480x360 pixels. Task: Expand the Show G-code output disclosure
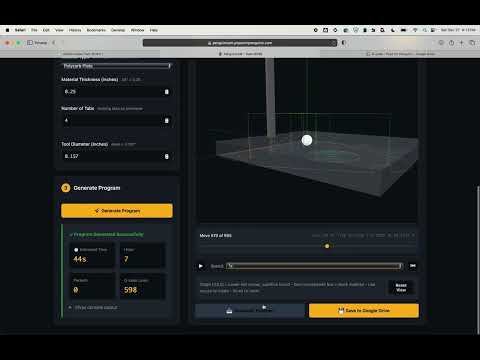point(93,307)
